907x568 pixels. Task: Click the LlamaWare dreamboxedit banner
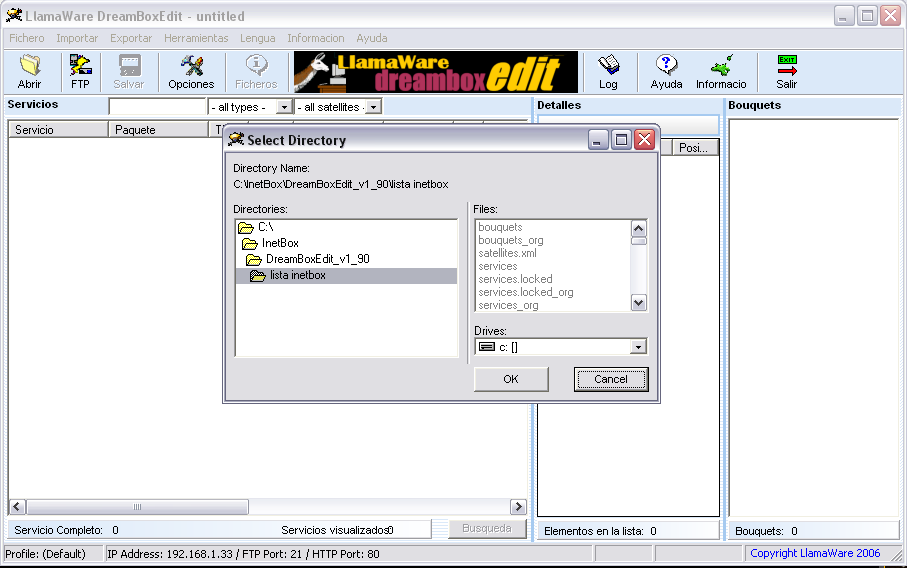pyautogui.click(x=436, y=72)
